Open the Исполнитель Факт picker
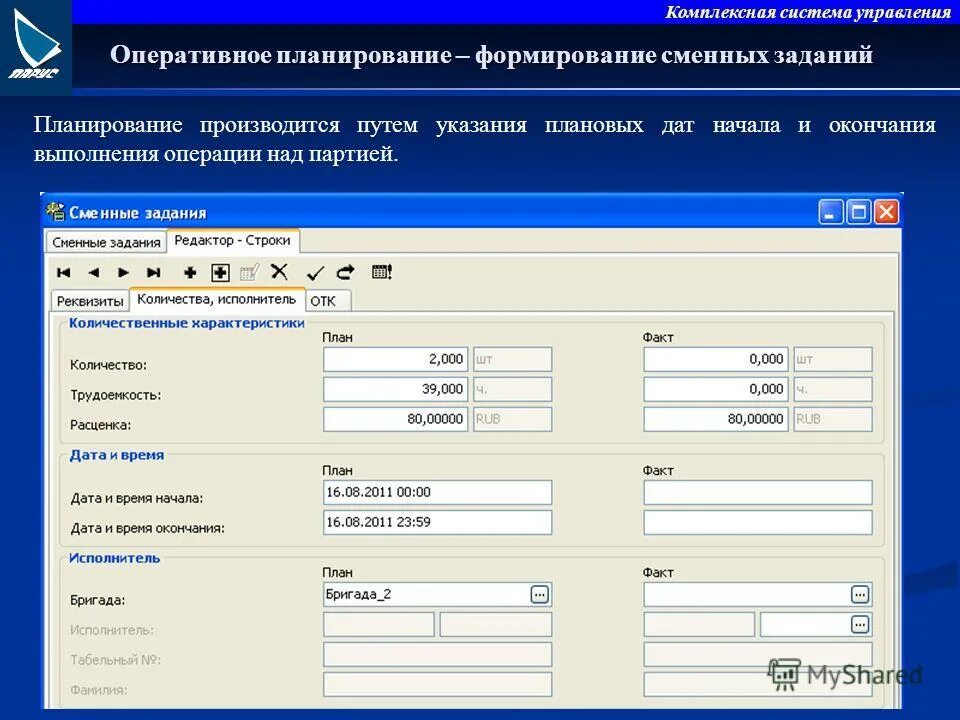The image size is (960, 720). click(861, 623)
